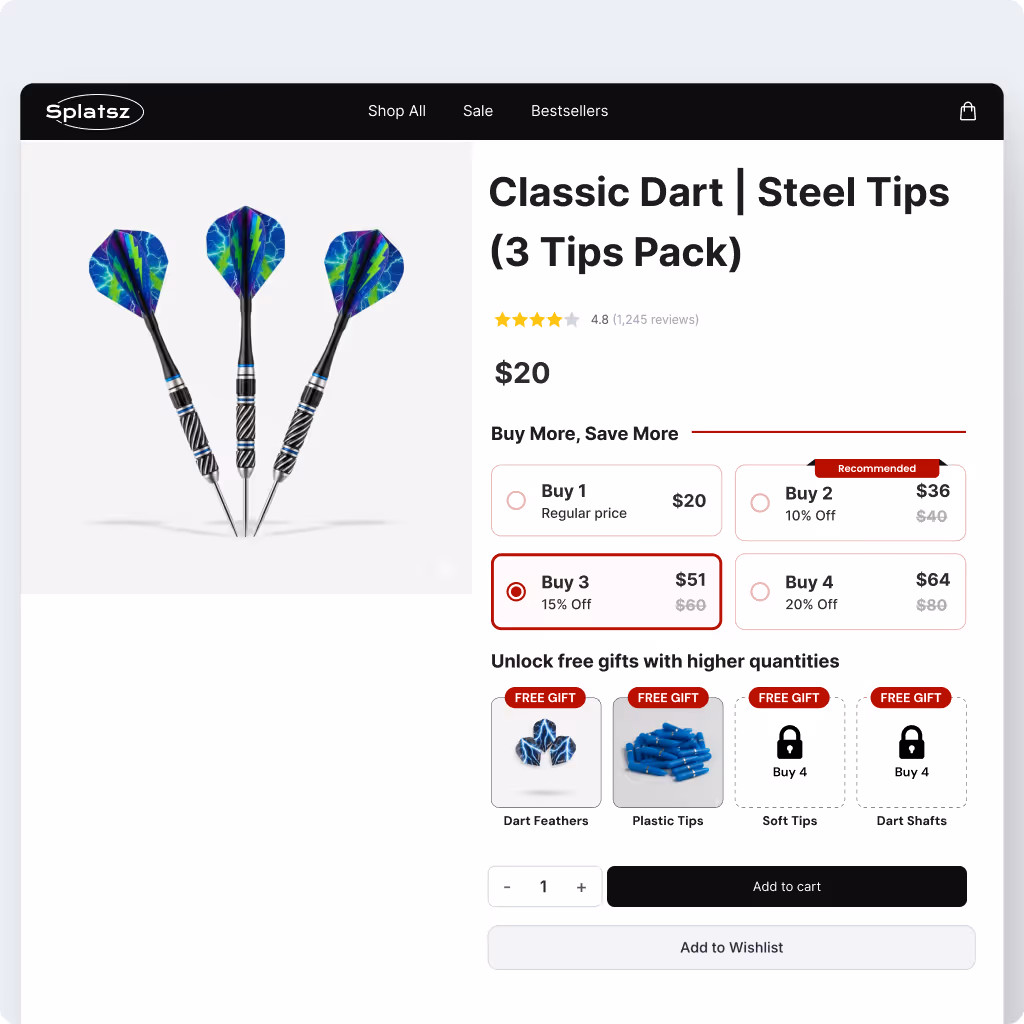Increase quantity with the plus button
This screenshot has width=1024, height=1024.
coord(581,887)
